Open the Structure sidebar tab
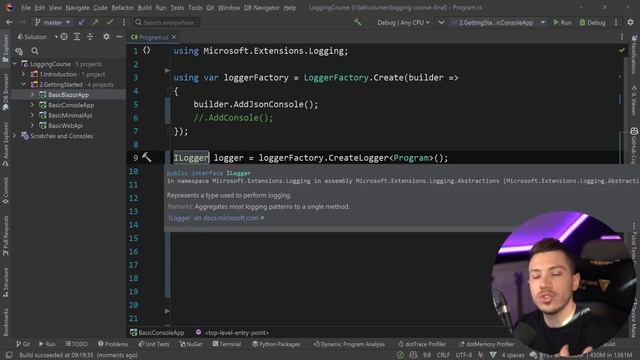640x360 pixels. click(5, 282)
